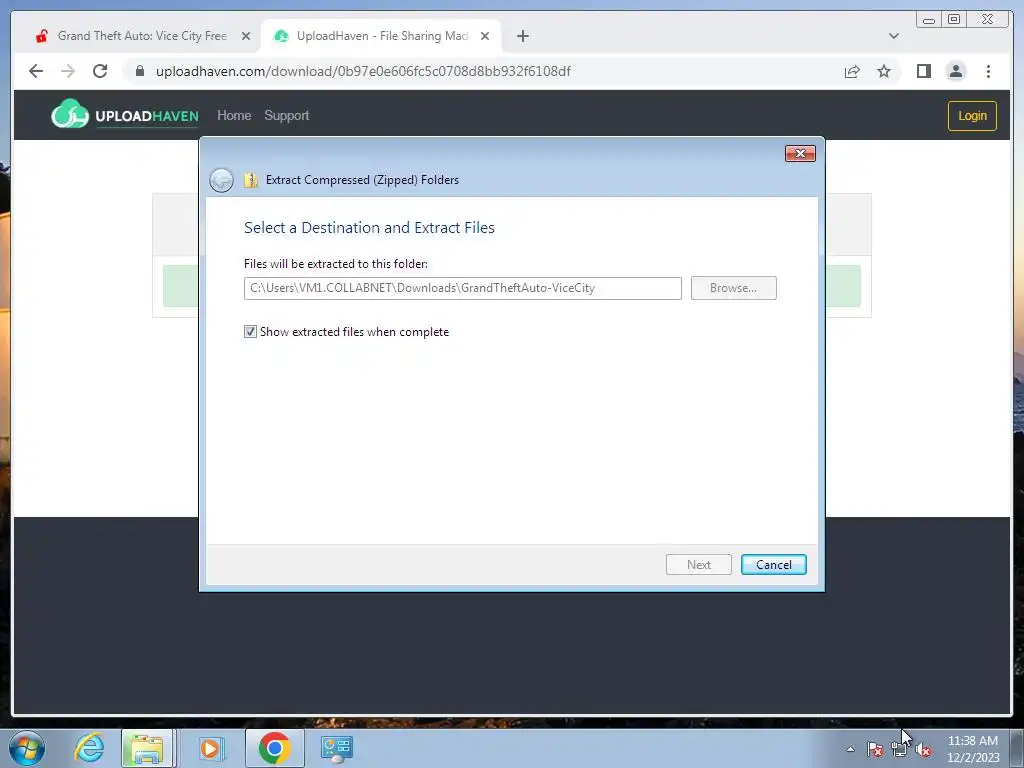The height and width of the screenshot is (768, 1024).
Task: Open Windows Media Player from taskbar
Action: pos(210,748)
